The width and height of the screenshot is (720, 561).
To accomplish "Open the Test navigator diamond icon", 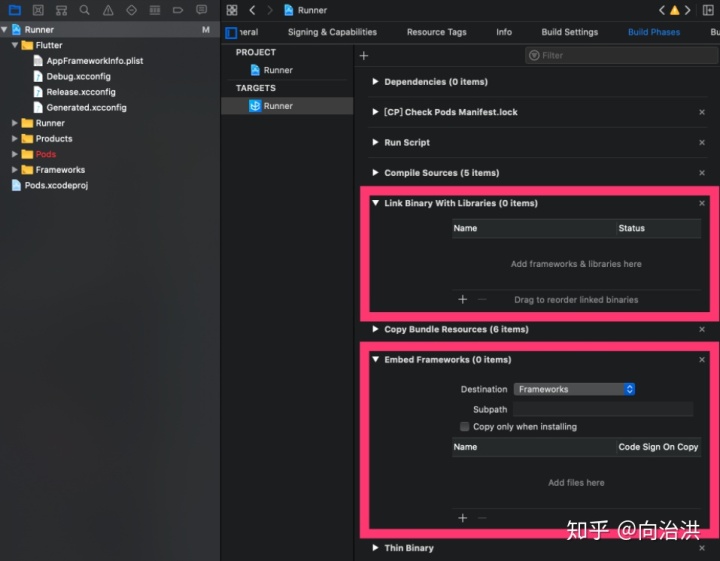I will (131, 10).
